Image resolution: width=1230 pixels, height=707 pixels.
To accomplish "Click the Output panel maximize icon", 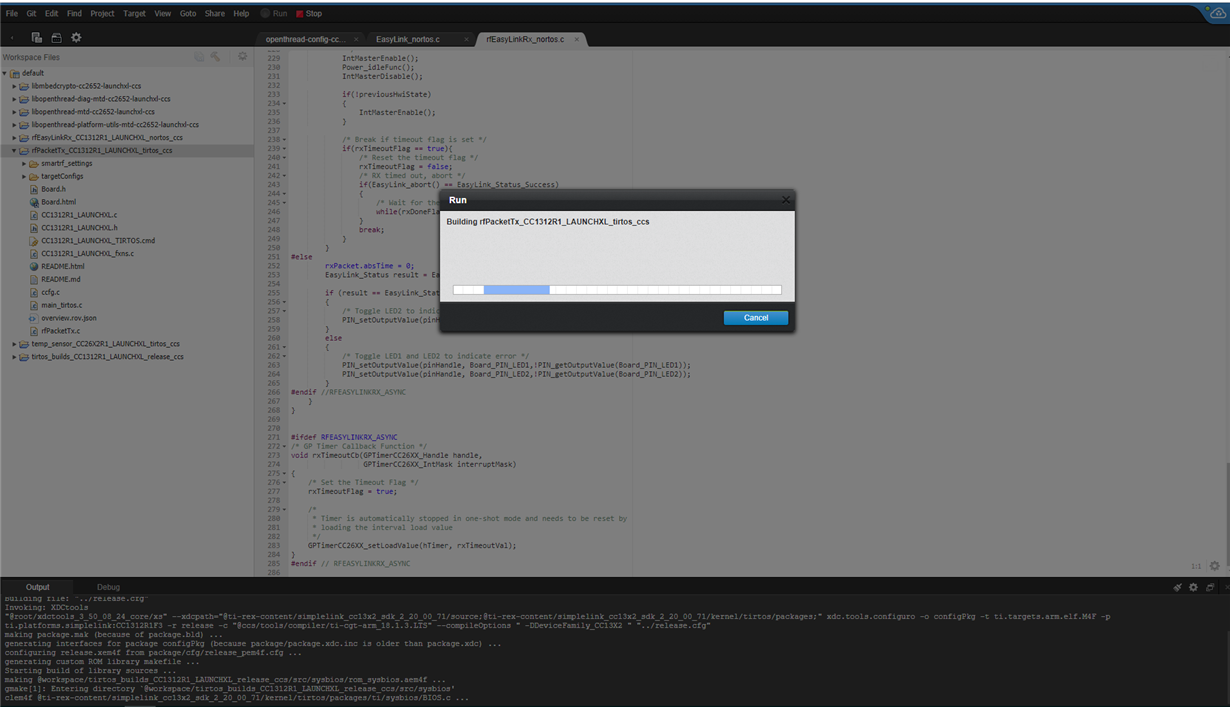I will tap(1209, 587).
